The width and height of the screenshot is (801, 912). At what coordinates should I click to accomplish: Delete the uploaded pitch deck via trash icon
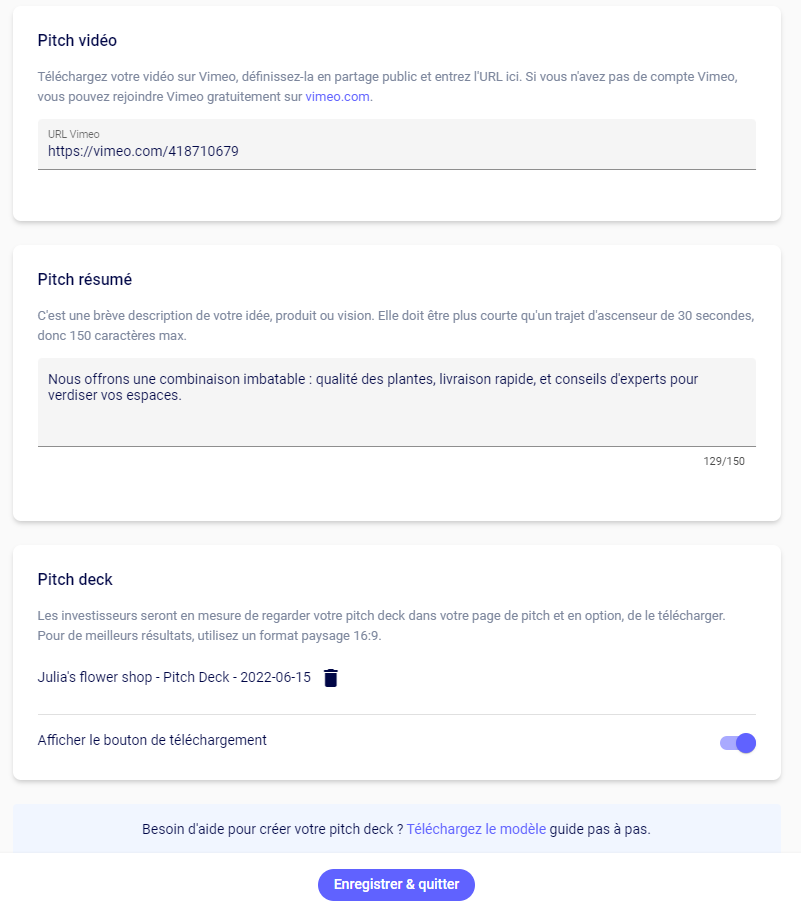tap(331, 678)
